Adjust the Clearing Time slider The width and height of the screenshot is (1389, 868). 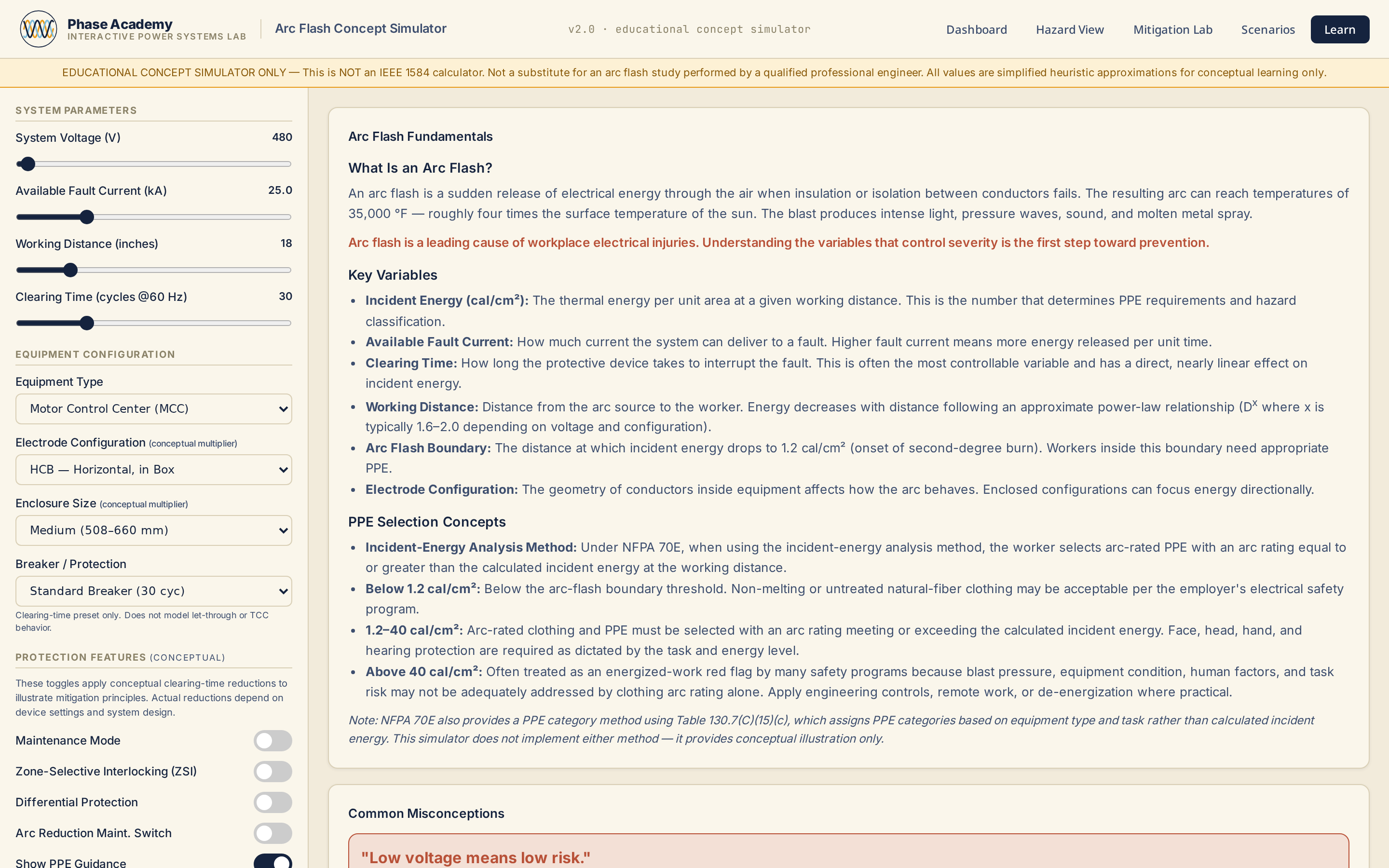tap(154, 323)
